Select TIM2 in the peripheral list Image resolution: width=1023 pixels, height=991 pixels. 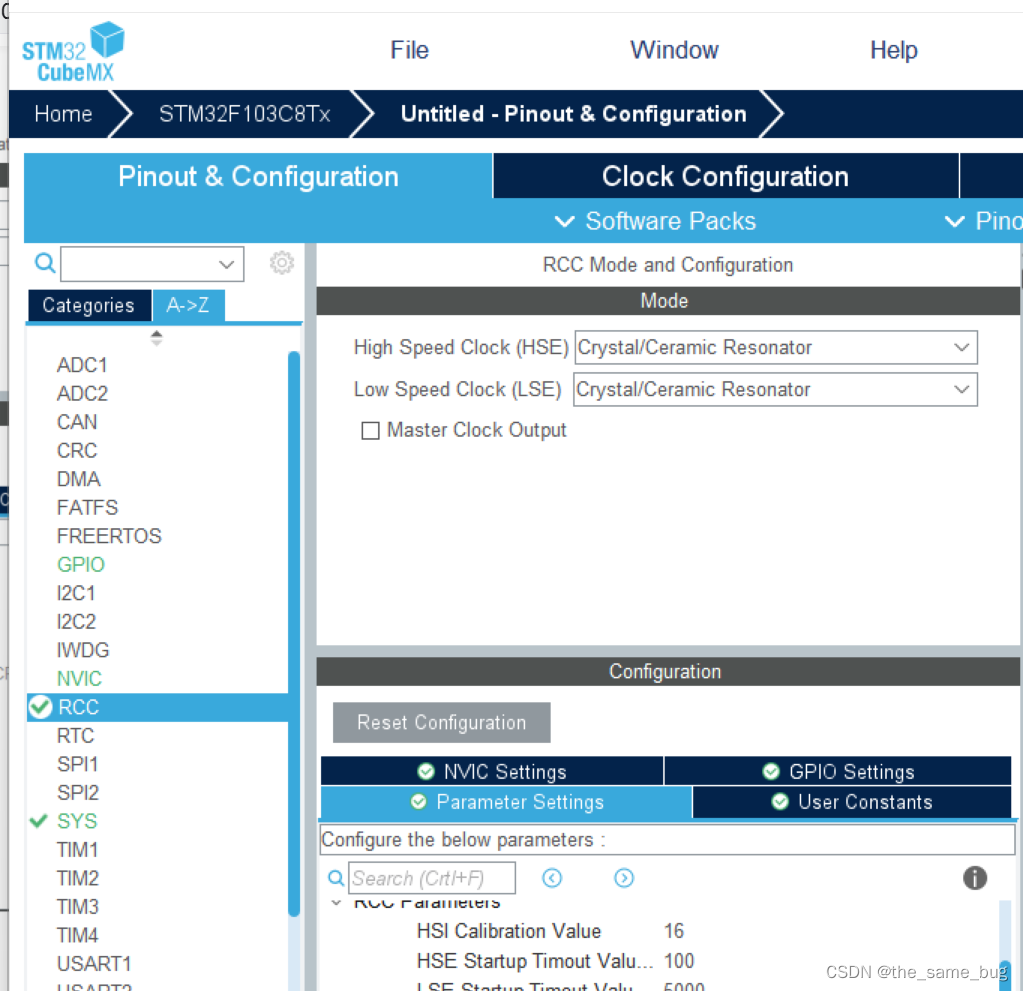click(78, 878)
